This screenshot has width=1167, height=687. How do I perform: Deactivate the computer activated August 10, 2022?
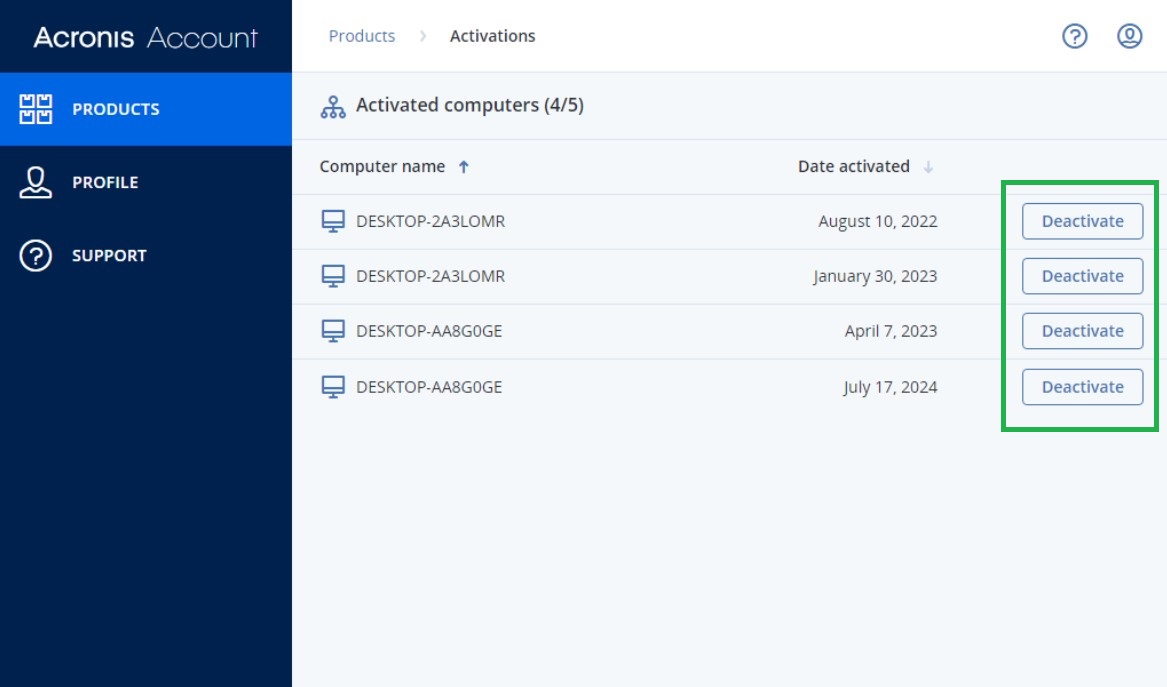coord(1081,221)
